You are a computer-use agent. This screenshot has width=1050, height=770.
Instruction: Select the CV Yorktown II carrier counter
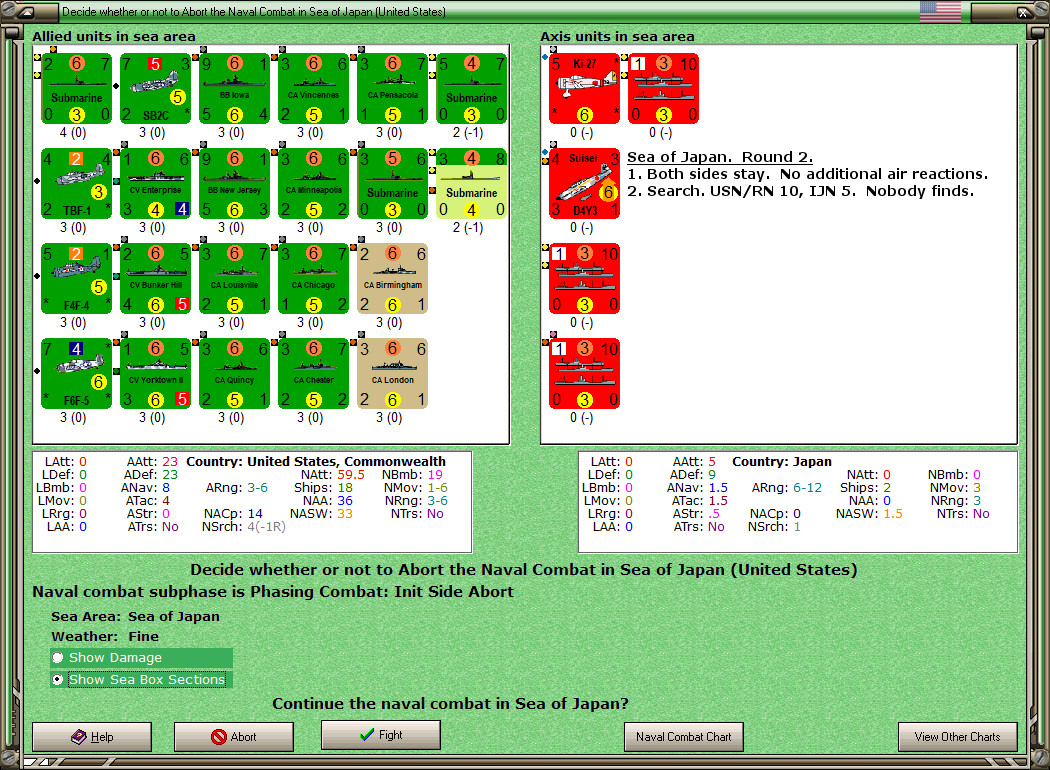tap(155, 374)
